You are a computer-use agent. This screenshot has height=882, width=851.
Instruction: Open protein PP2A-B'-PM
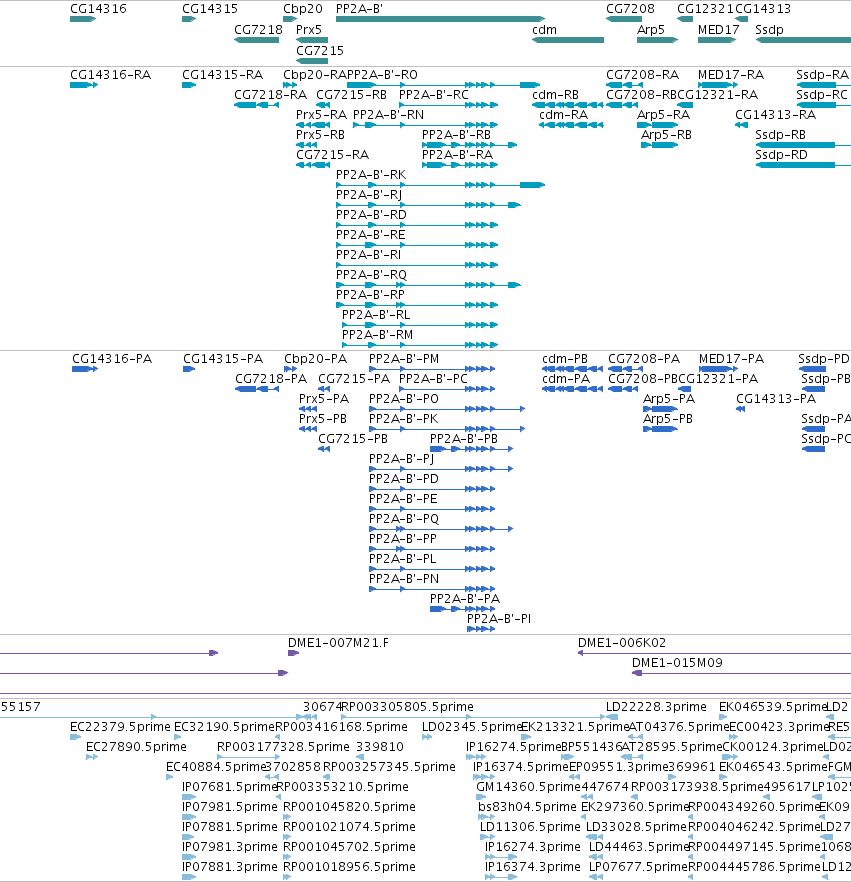(433, 369)
